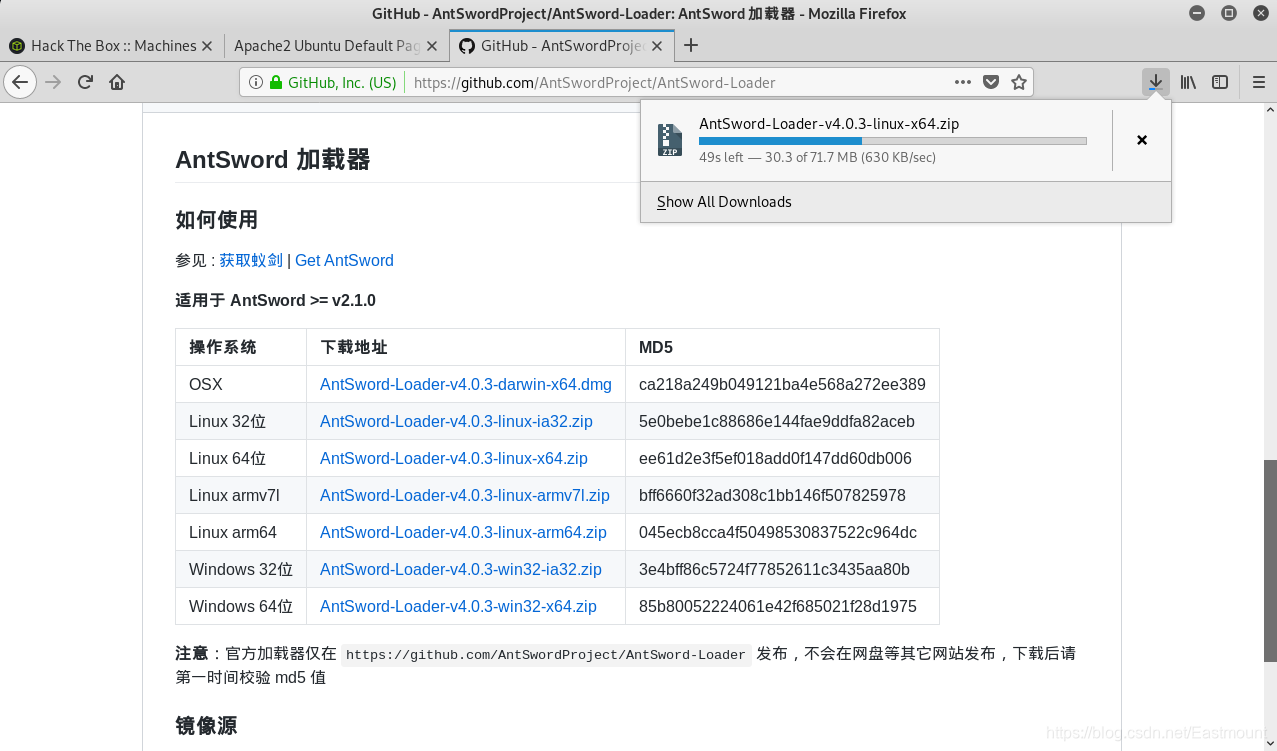Download AntSword-Loader-v4.0.3-linux-arm64.zip

point(463,532)
